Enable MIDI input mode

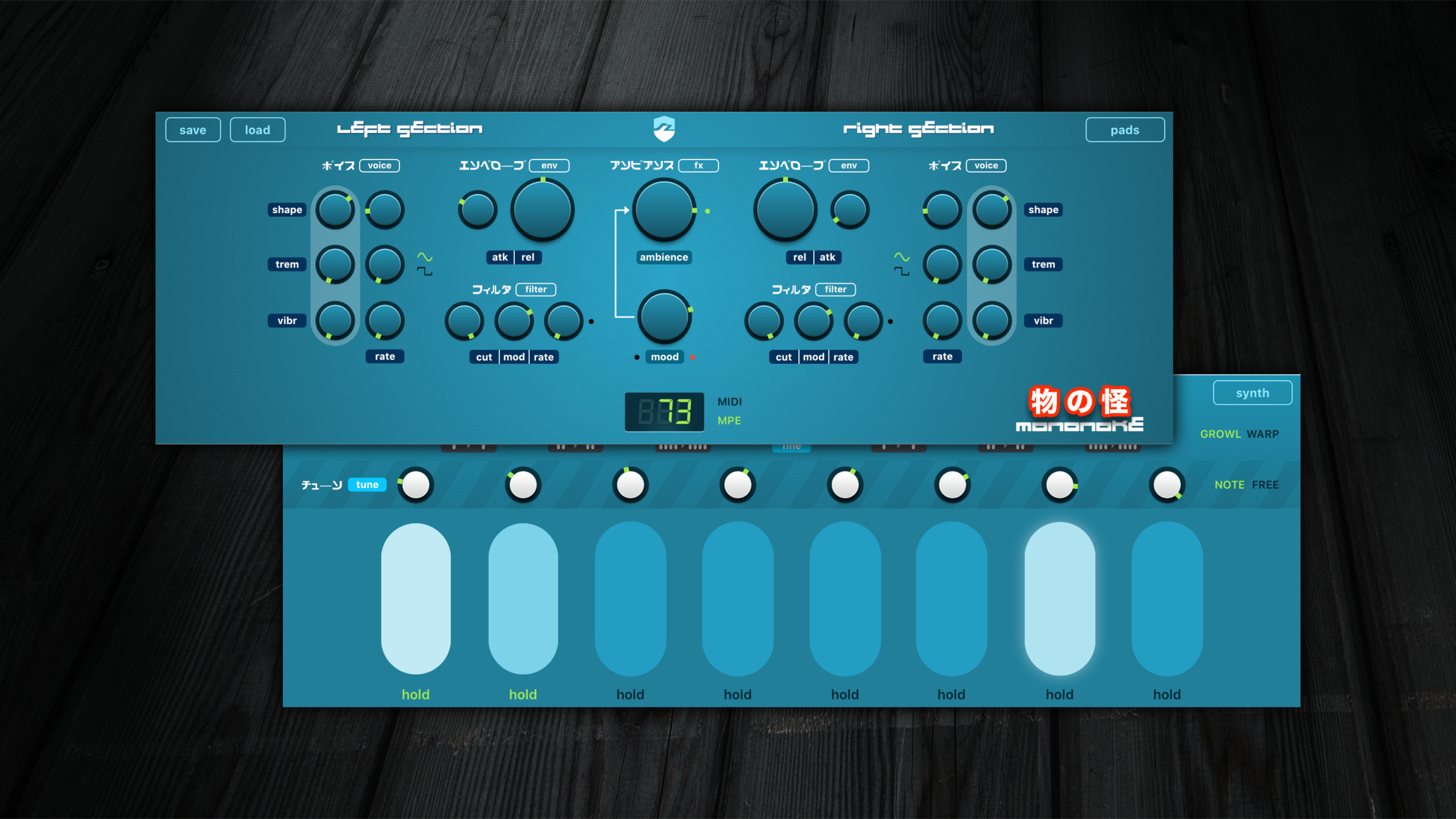(729, 402)
